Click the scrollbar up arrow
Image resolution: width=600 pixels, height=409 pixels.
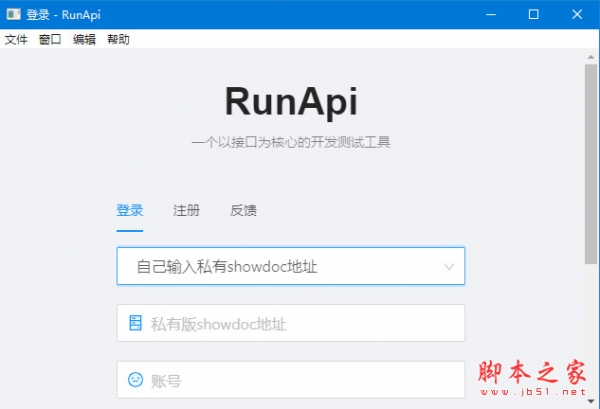[591, 57]
